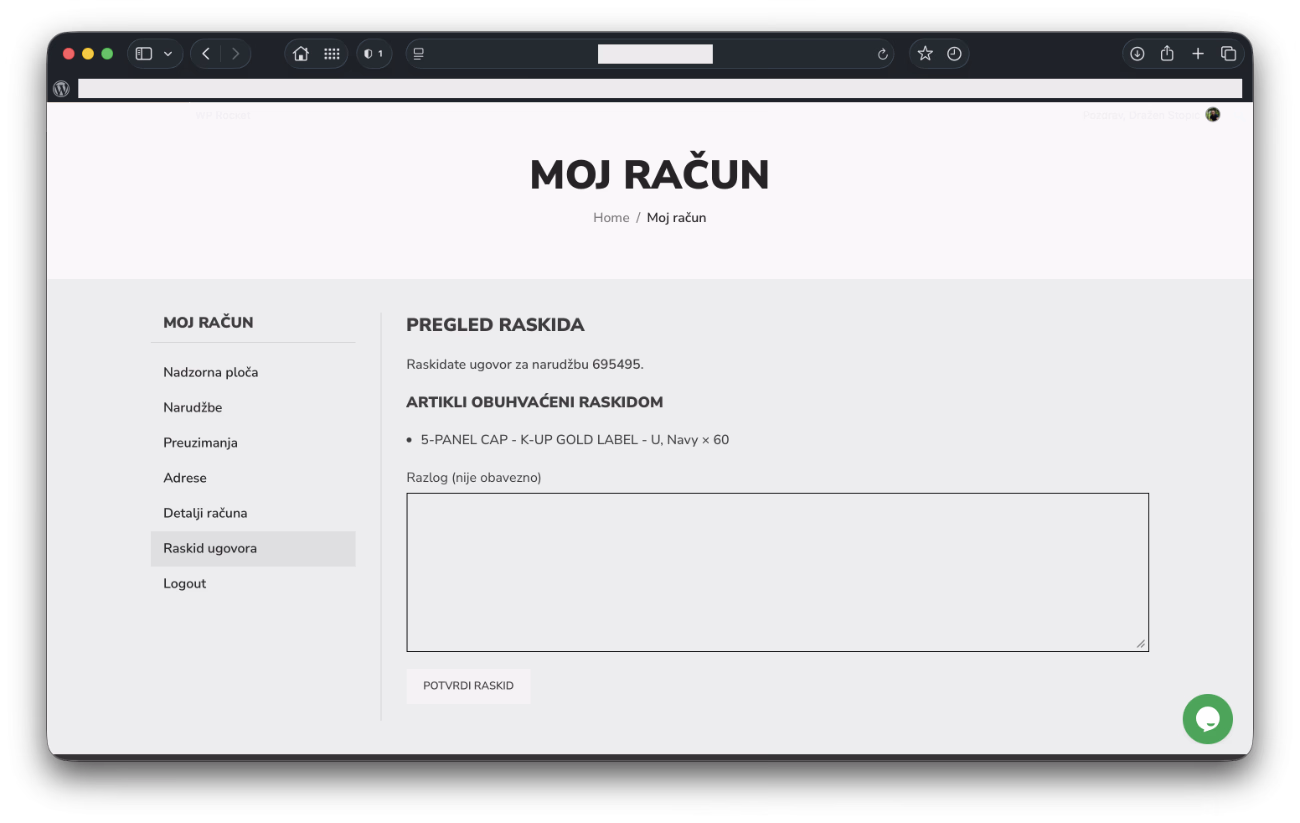This screenshot has height=823, width=1300.
Task: Click the Pregled raskida heading
Action: (495, 325)
